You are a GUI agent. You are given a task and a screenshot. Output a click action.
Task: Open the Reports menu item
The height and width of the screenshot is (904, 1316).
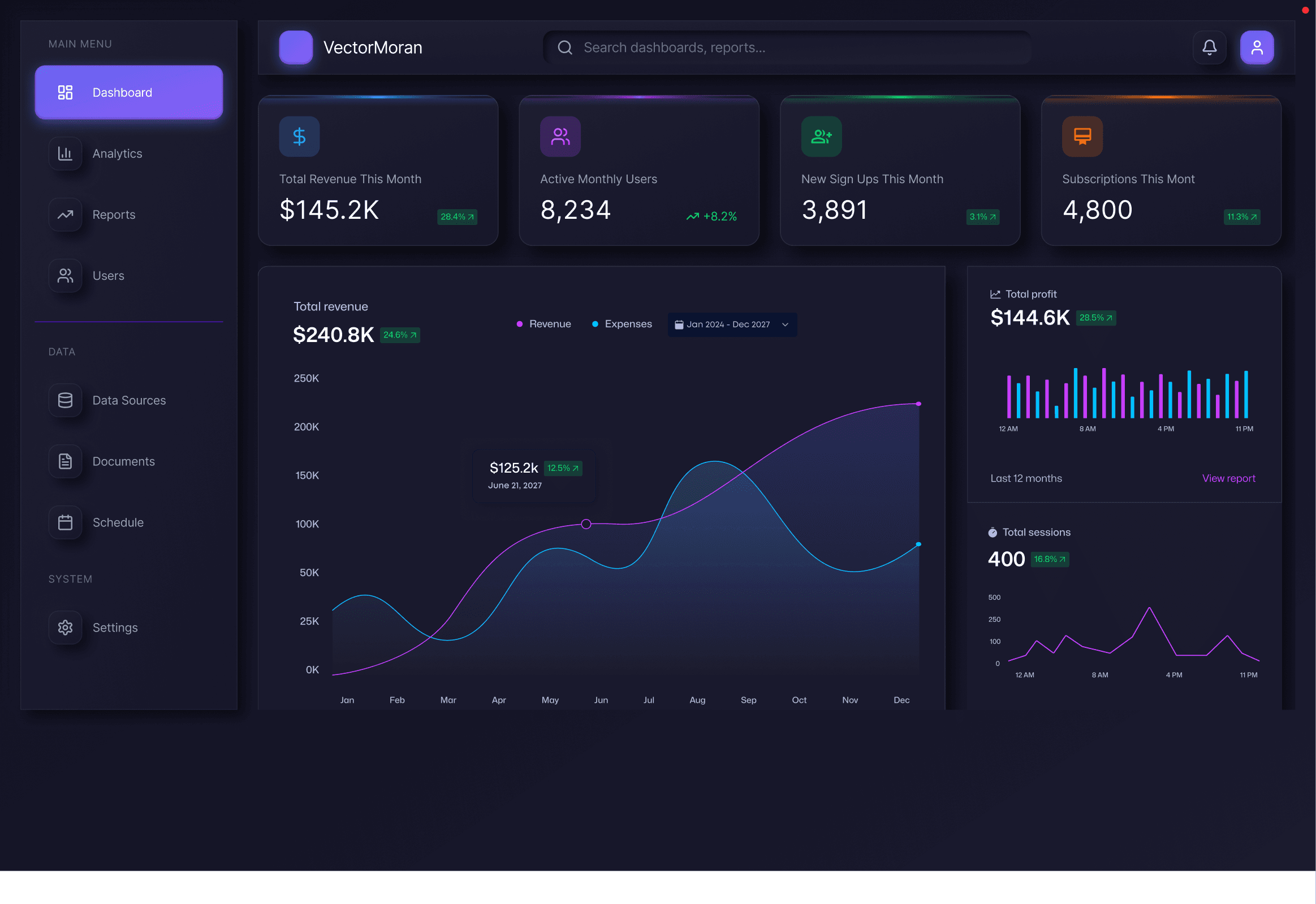pos(113,215)
